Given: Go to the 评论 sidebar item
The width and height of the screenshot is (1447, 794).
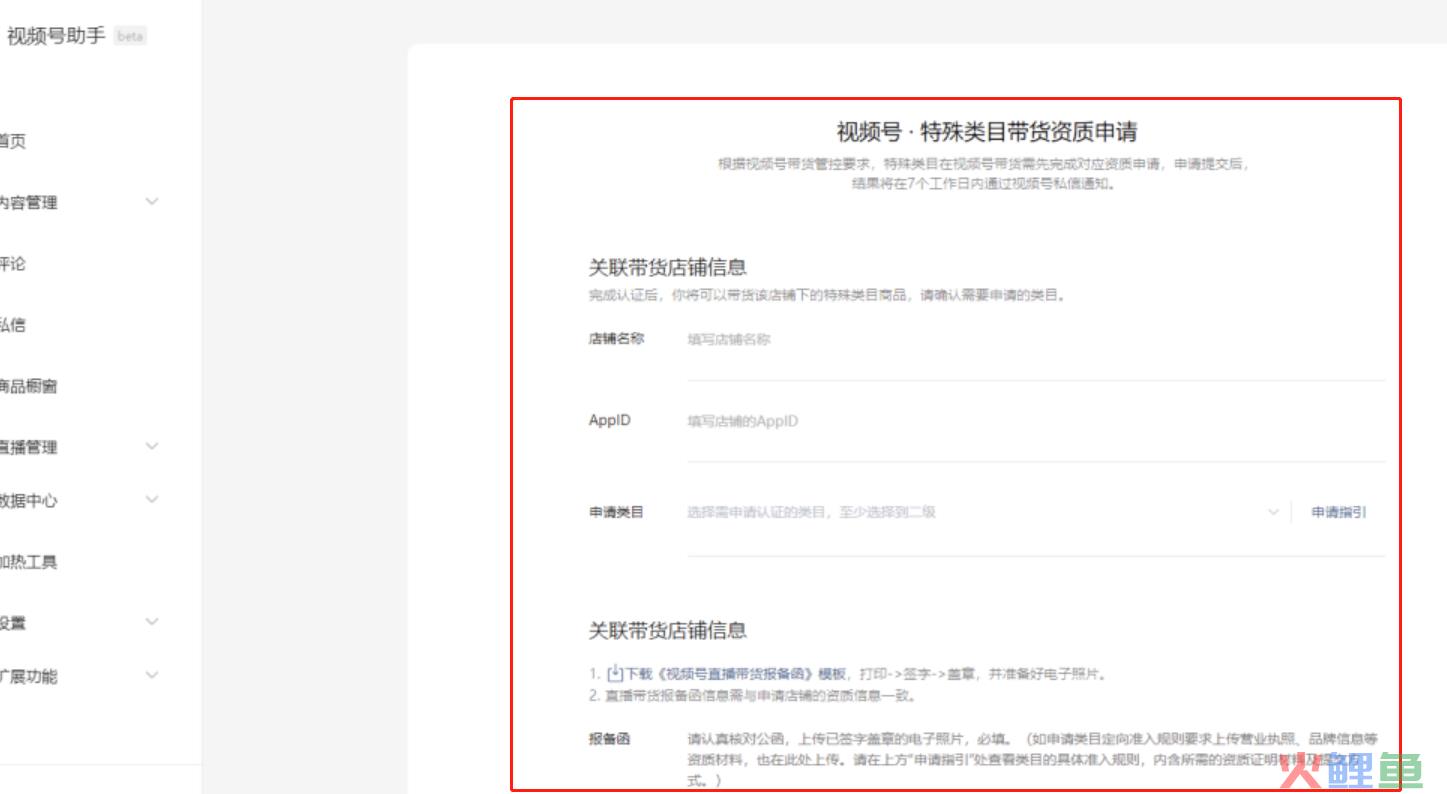Looking at the screenshot, I should [13, 264].
